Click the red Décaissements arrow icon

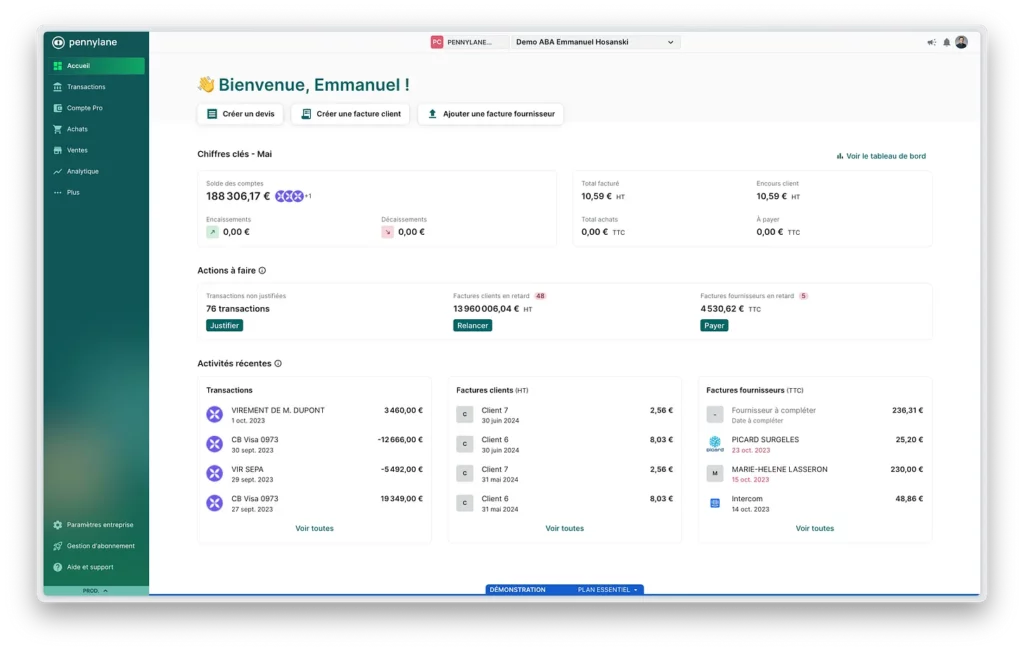(x=387, y=232)
